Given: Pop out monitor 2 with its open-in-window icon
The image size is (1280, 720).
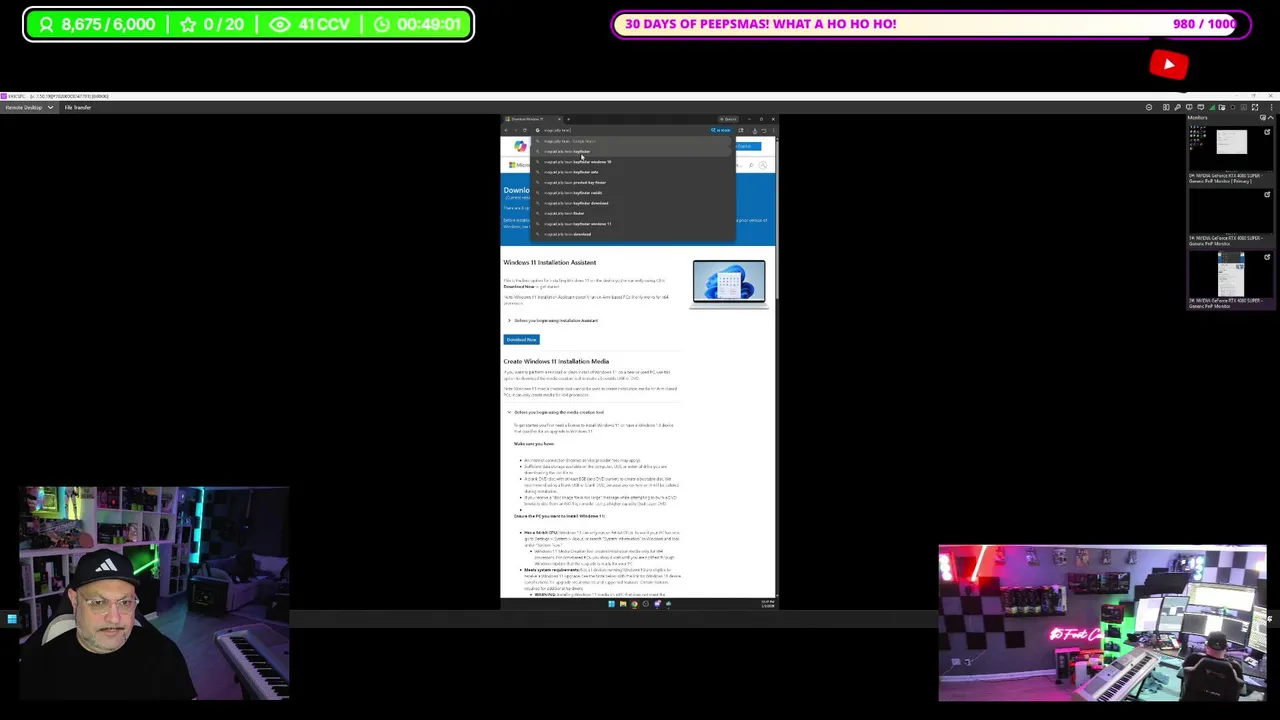Looking at the screenshot, I should pos(1267,257).
